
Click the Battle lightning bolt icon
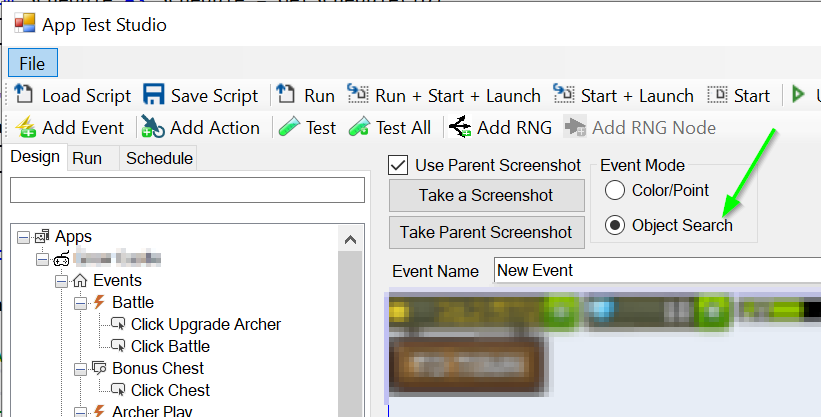(99, 302)
